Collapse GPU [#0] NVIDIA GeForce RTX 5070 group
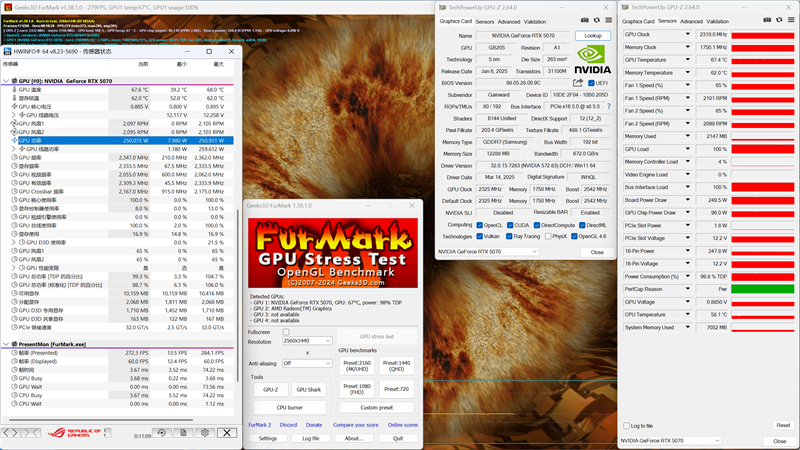The height and width of the screenshot is (450, 800). [x=6, y=81]
